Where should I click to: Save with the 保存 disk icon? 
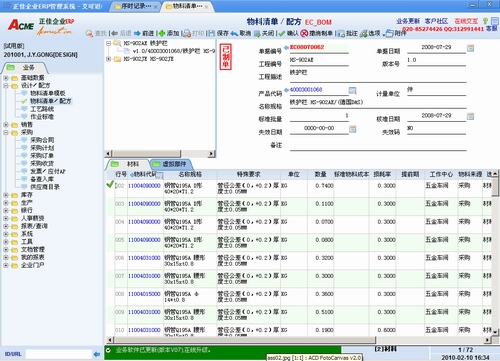212,33
